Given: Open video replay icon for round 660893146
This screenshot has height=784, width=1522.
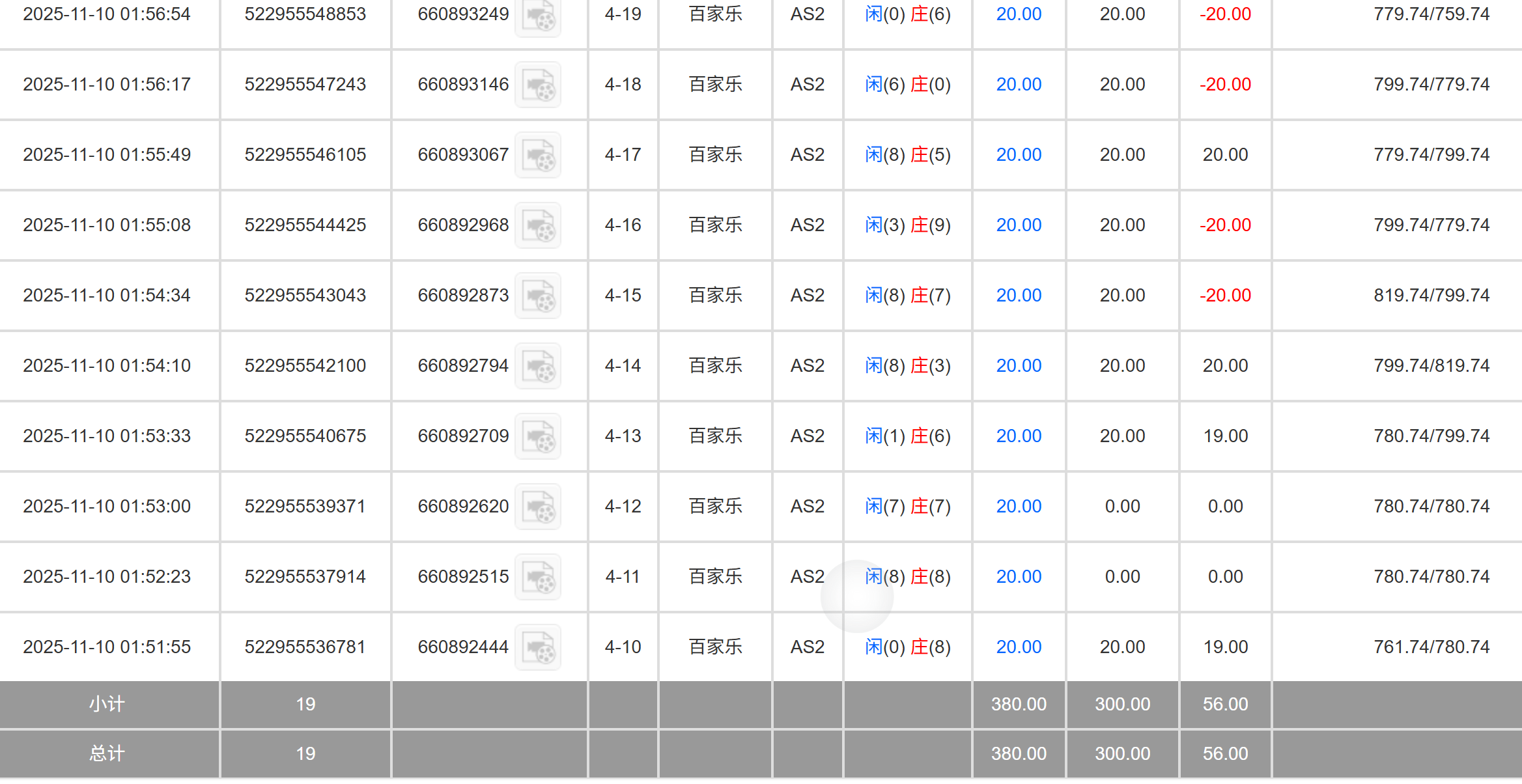Looking at the screenshot, I should click(x=538, y=85).
